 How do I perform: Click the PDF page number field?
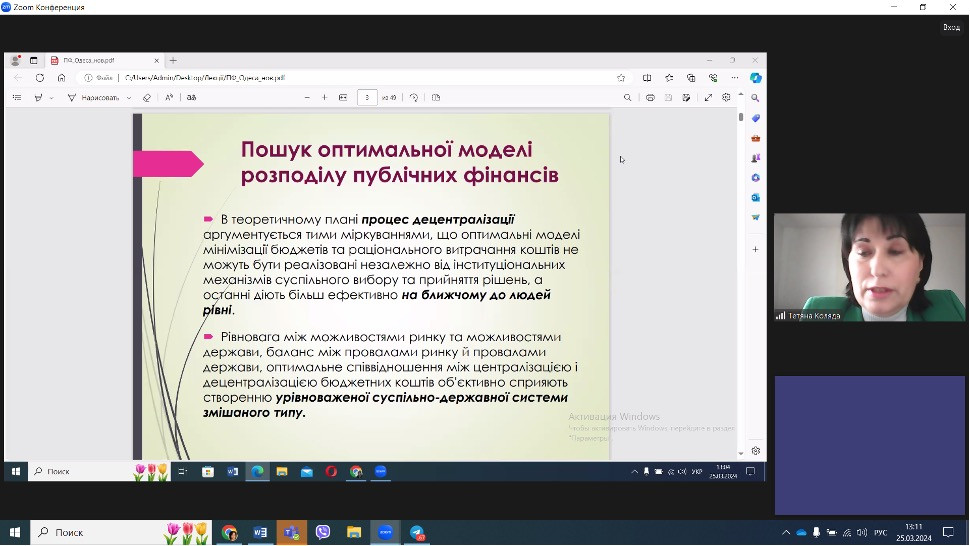tap(367, 98)
